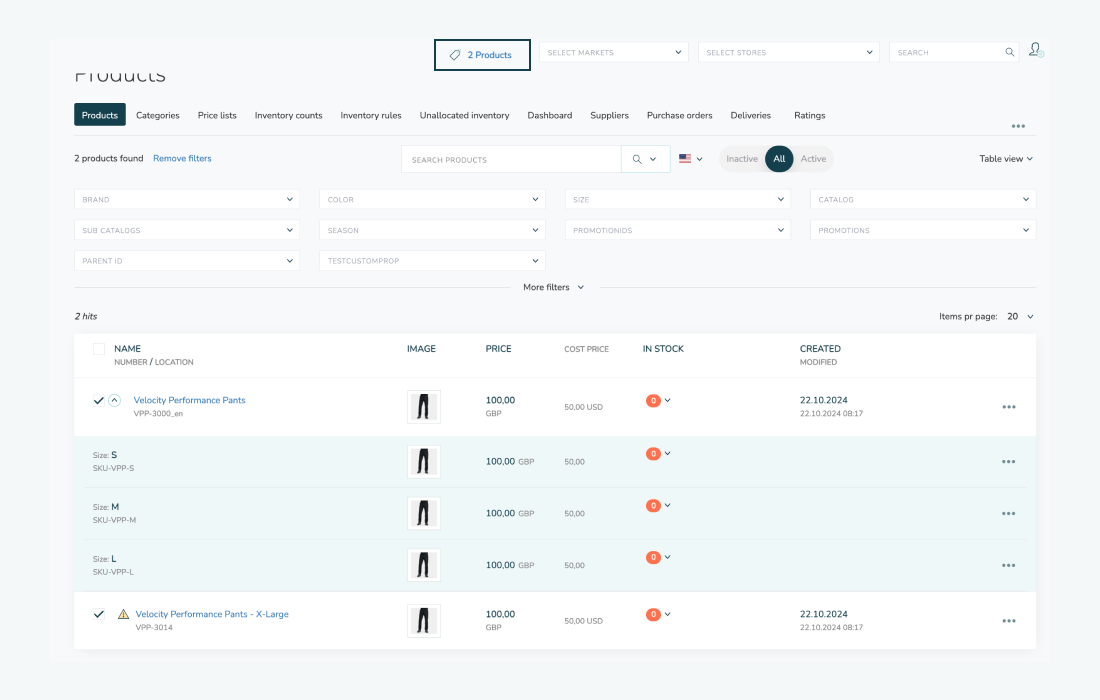Viewport: 1100px width, 700px height.
Task: Open three-dot menu for size M variant
Action: pyautogui.click(x=1008, y=513)
